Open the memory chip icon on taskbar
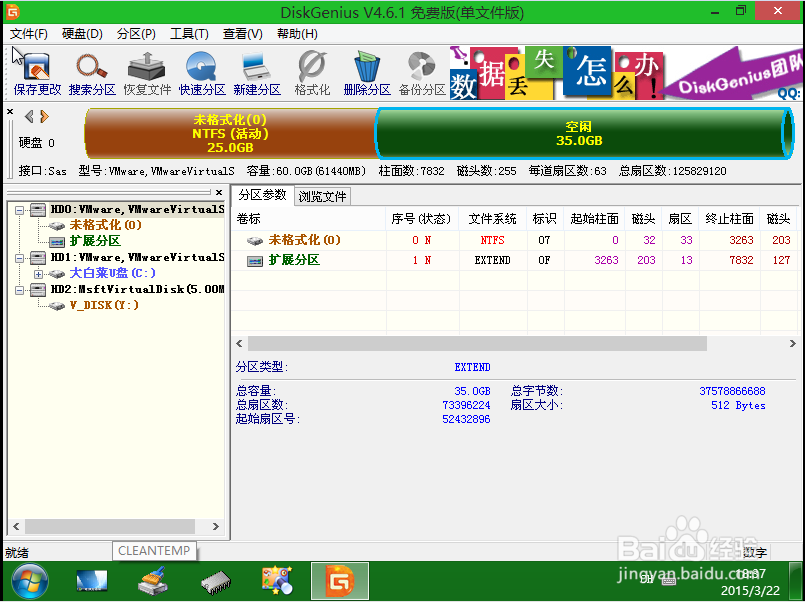This screenshot has height=602, width=805. [x=216, y=582]
